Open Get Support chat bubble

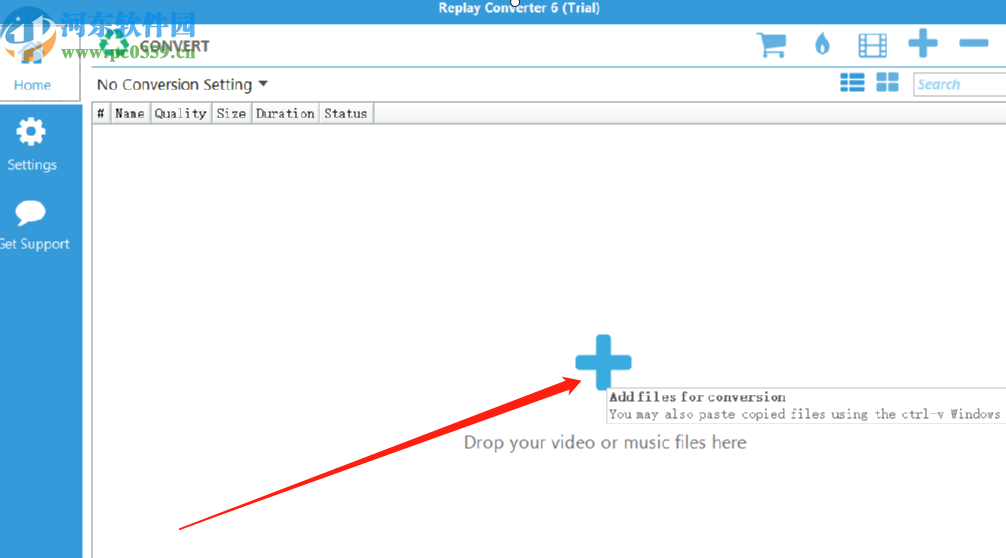[33, 226]
